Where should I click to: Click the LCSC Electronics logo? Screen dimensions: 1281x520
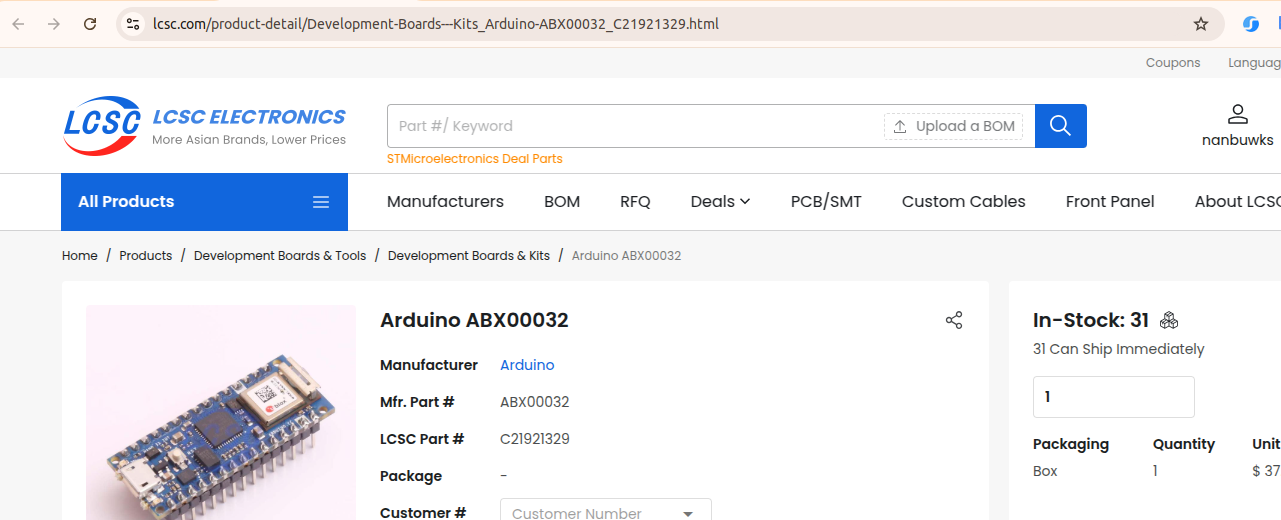[x=204, y=126]
